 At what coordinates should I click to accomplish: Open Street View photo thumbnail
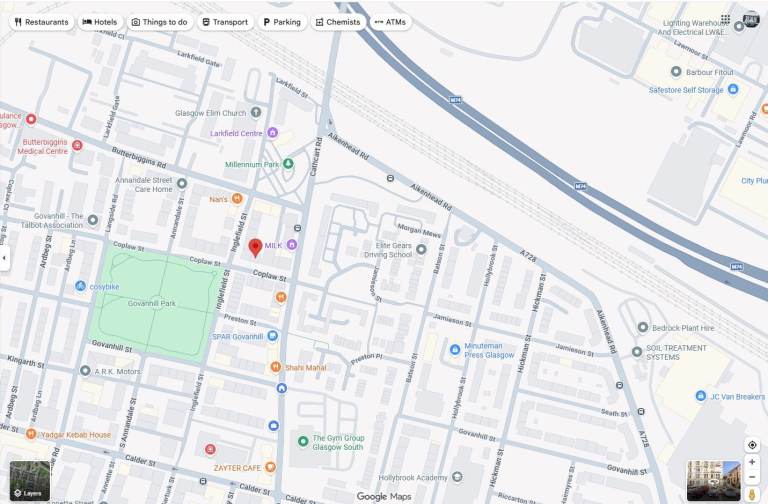point(713,480)
